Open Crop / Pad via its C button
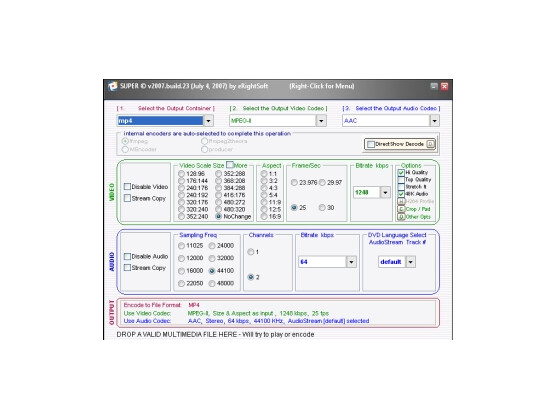Image resolution: width=557 pixels, height=418 pixels. [401, 209]
